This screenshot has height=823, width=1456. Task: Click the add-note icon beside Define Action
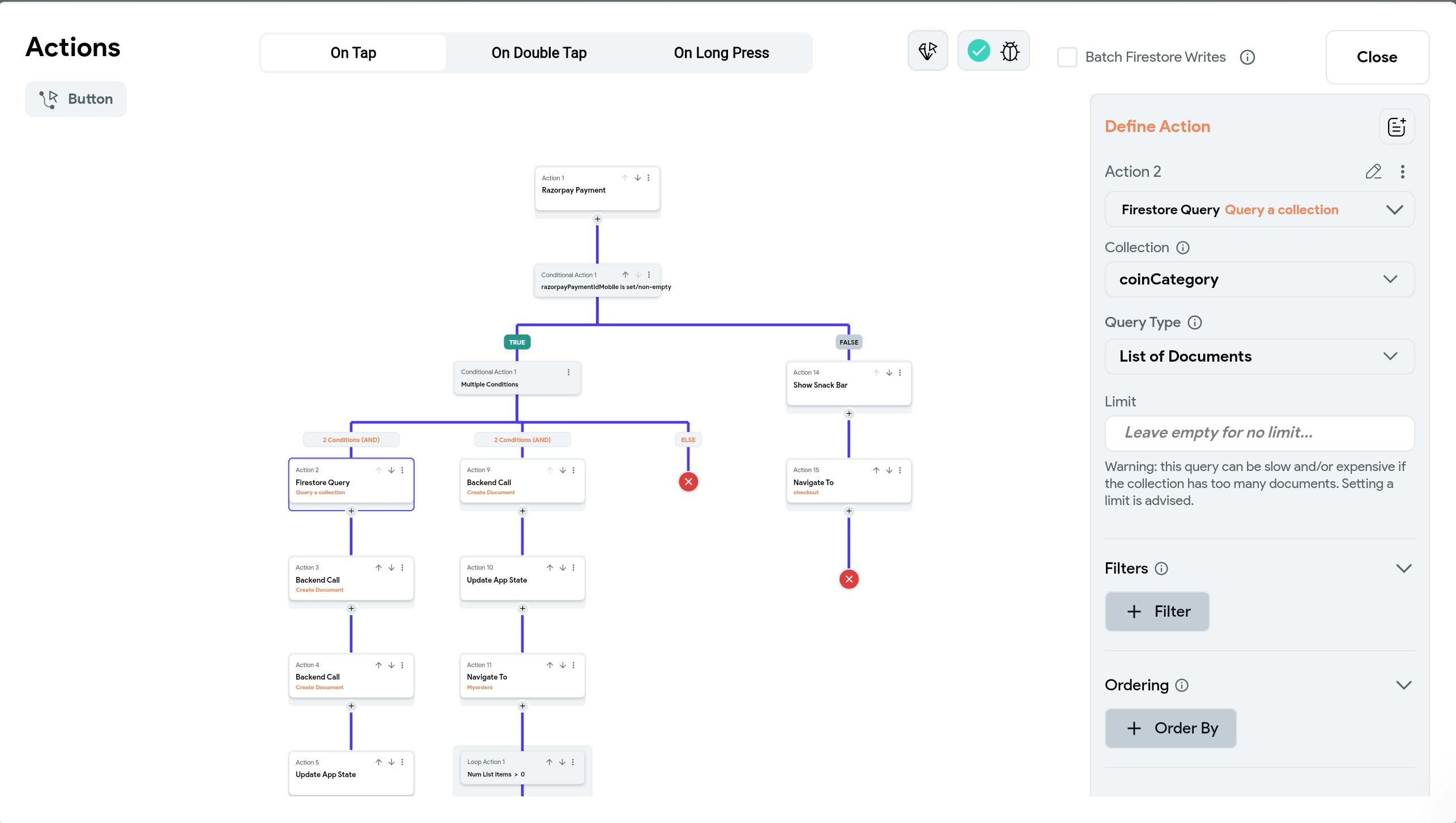click(1396, 126)
